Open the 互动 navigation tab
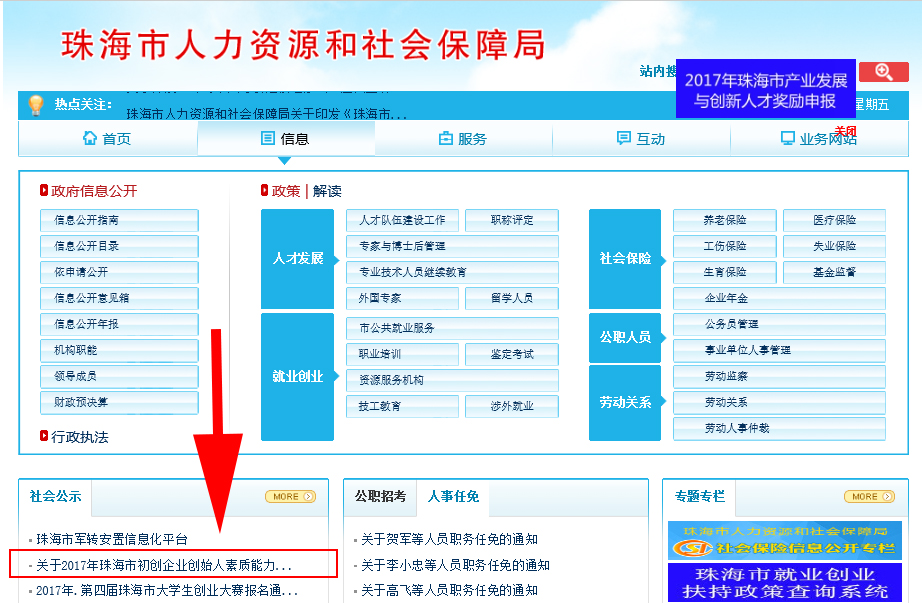Screen dimensions: 922x603 pyautogui.click(x=641, y=139)
